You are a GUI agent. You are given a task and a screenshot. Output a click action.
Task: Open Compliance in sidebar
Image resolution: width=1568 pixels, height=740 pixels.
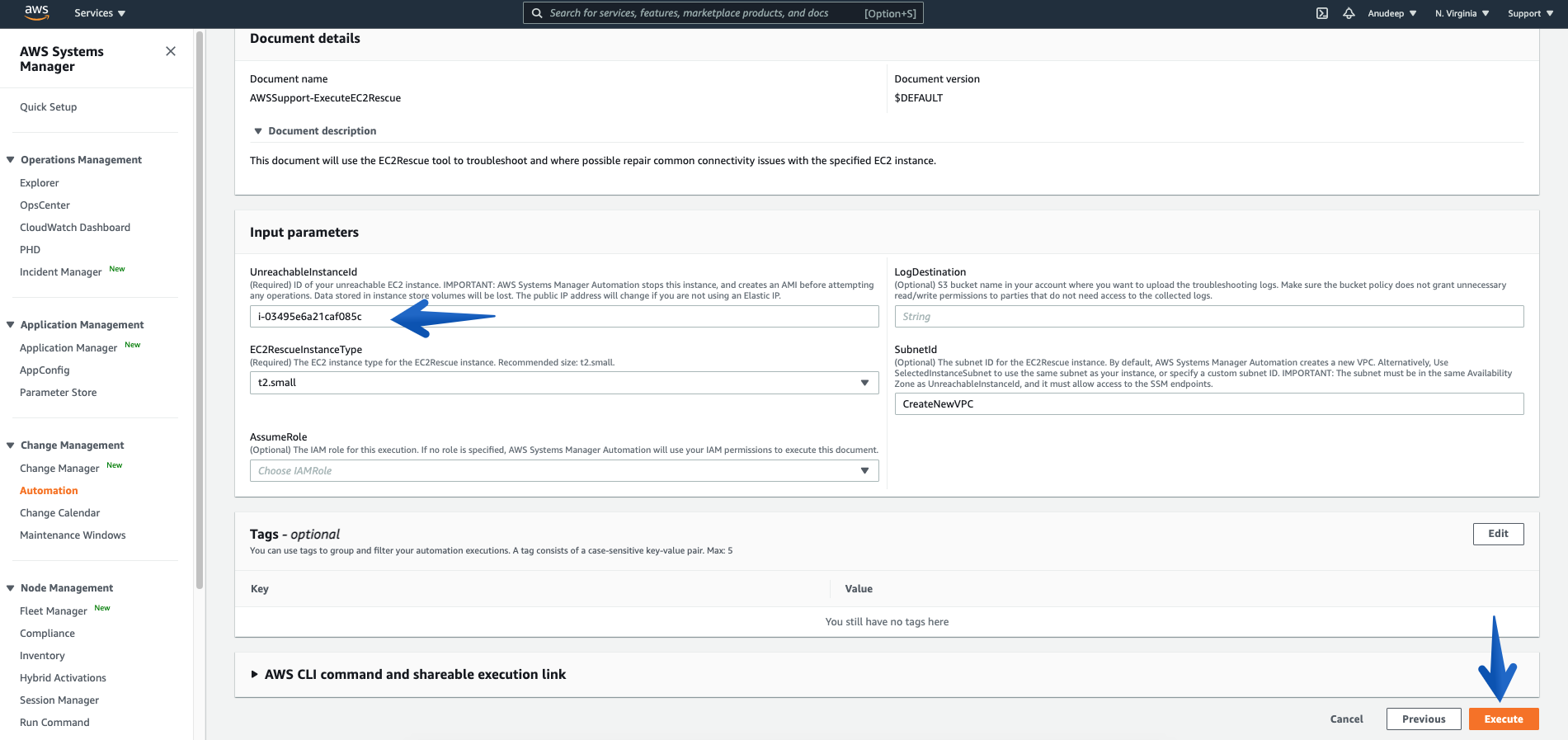coord(48,634)
